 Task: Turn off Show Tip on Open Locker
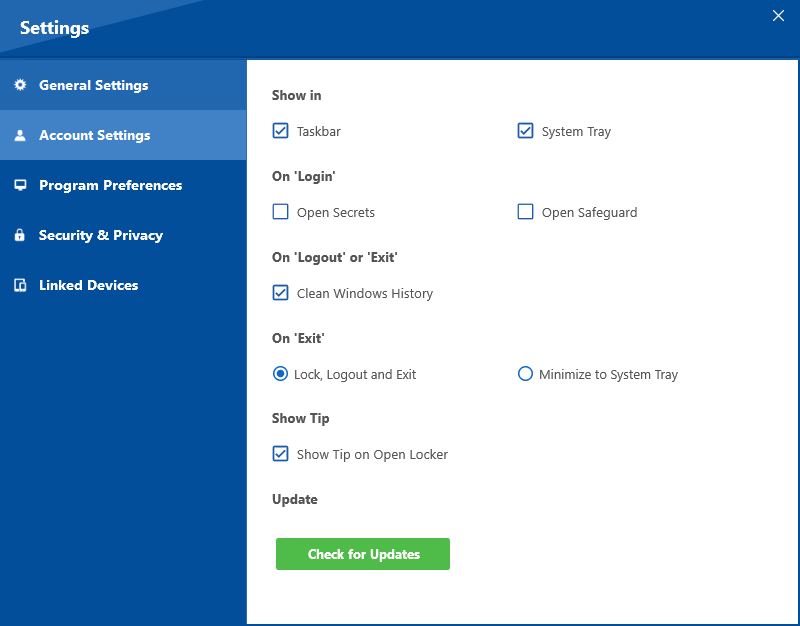280,454
